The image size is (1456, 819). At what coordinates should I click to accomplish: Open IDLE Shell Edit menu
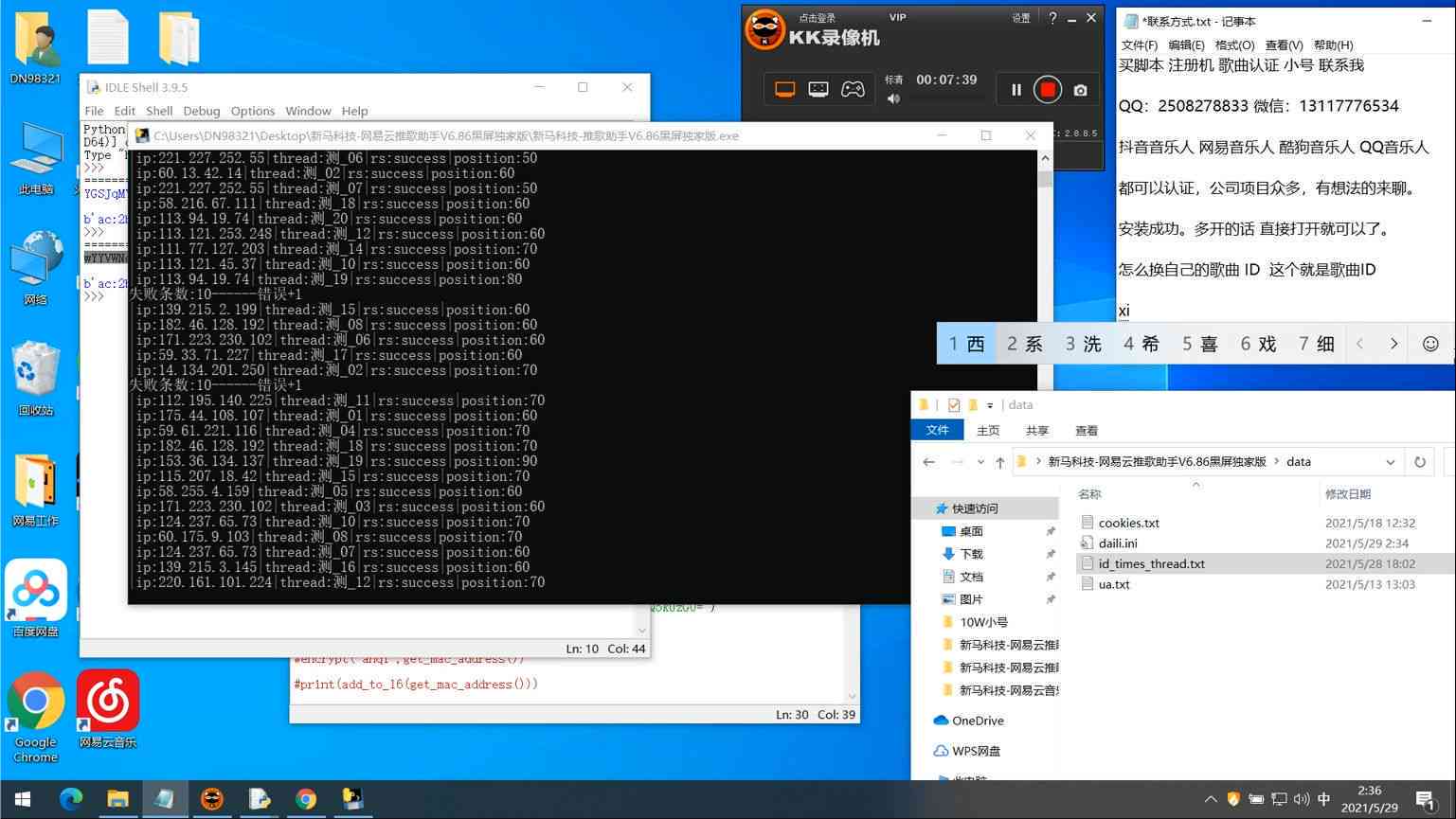pos(124,111)
